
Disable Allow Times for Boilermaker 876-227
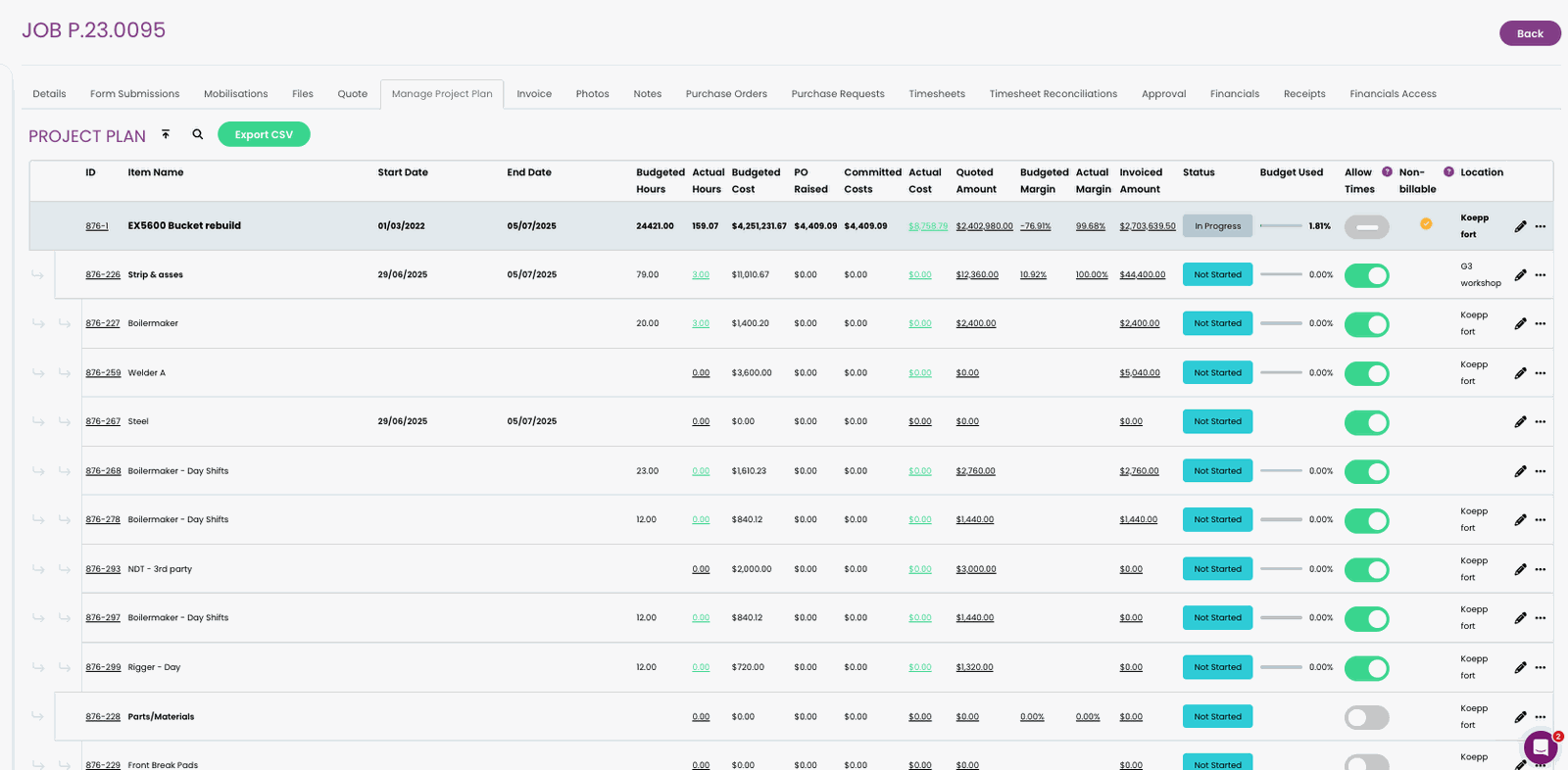coord(1367,324)
